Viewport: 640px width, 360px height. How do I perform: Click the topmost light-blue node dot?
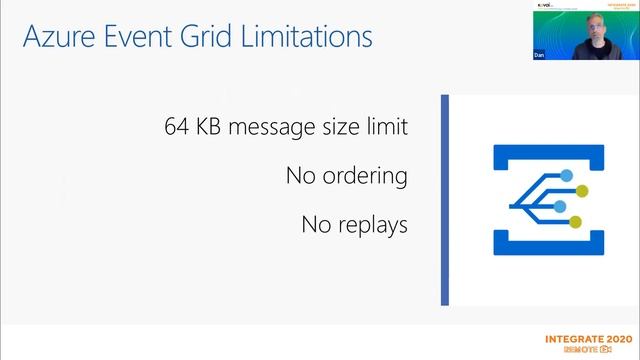tap(566, 176)
